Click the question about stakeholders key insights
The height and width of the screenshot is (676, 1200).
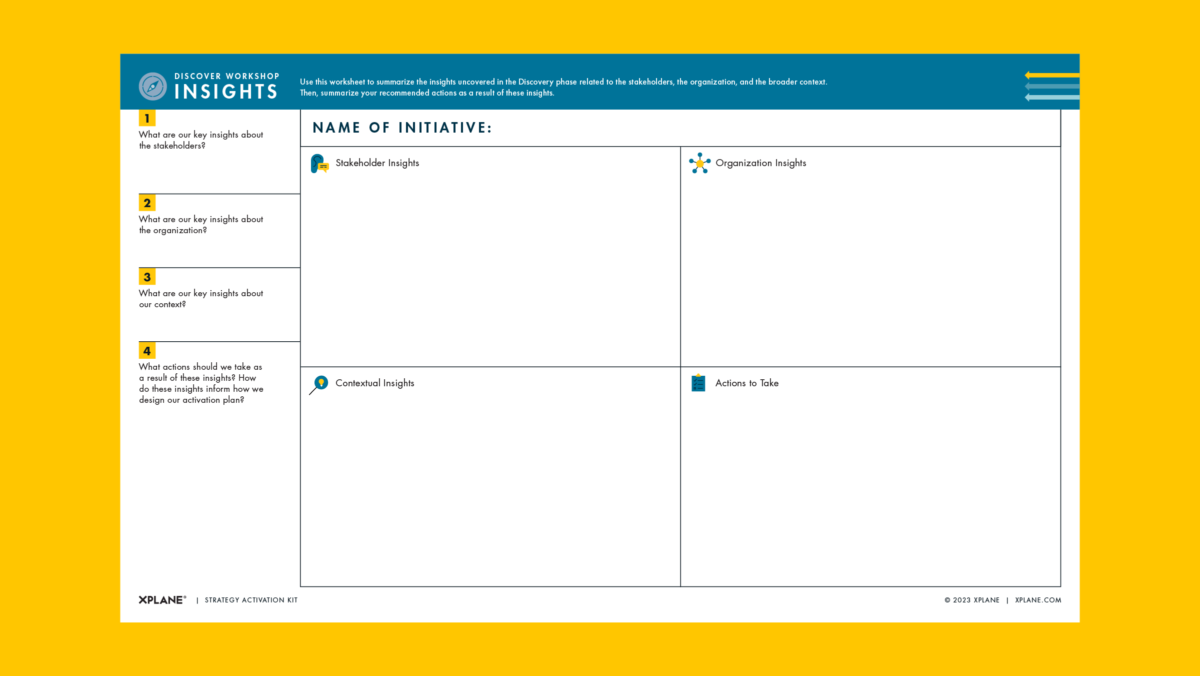pos(201,140)
